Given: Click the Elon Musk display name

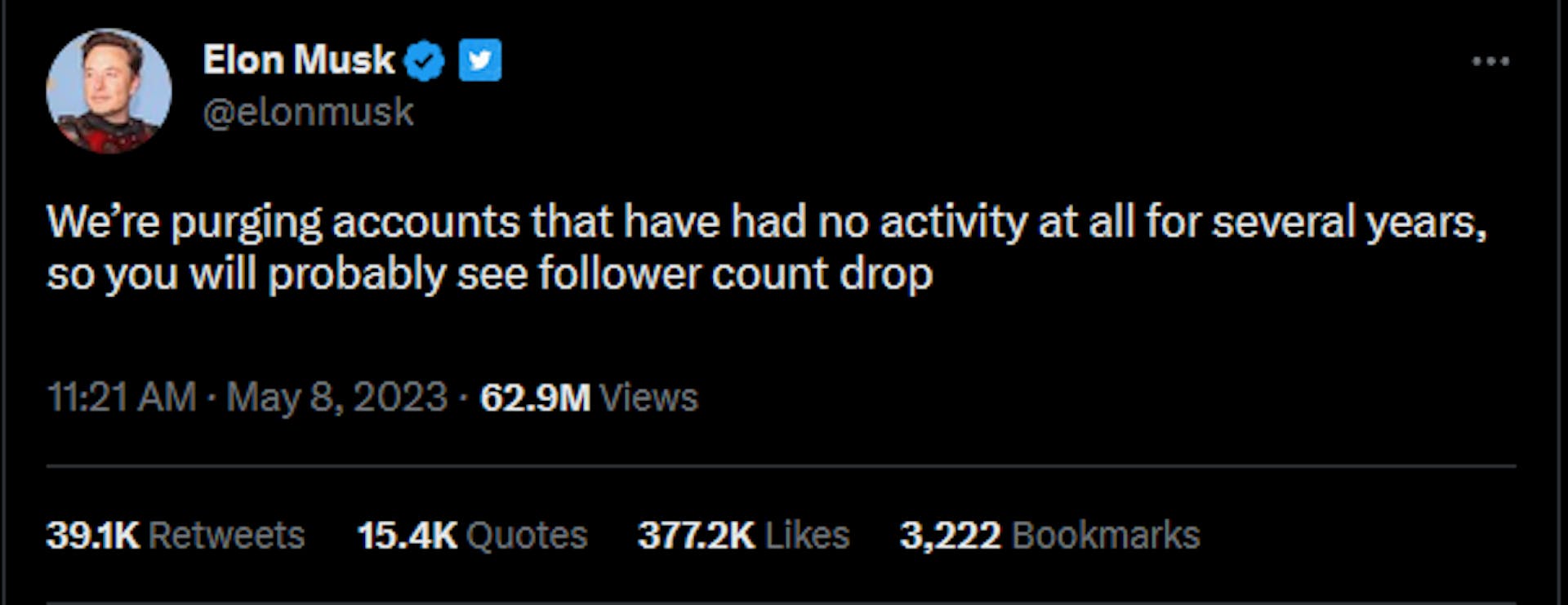Looking at the screenshot, I should point(298,60).
